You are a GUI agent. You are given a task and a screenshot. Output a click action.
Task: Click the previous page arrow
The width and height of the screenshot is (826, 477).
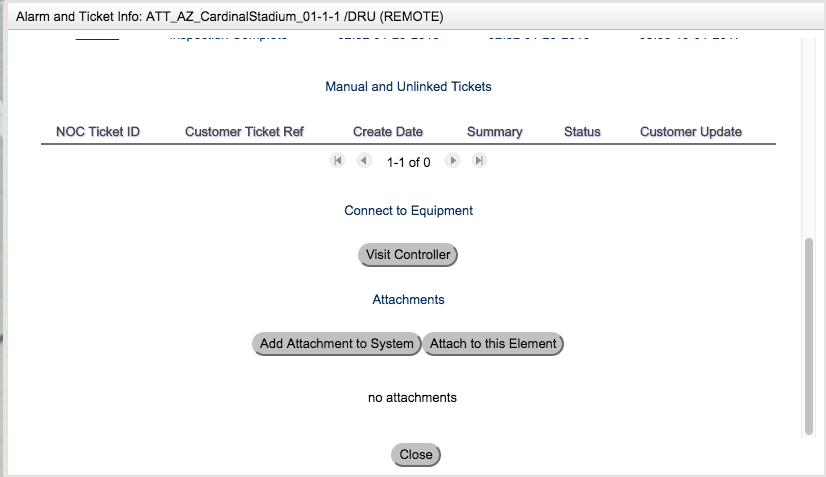pos(364,161)
